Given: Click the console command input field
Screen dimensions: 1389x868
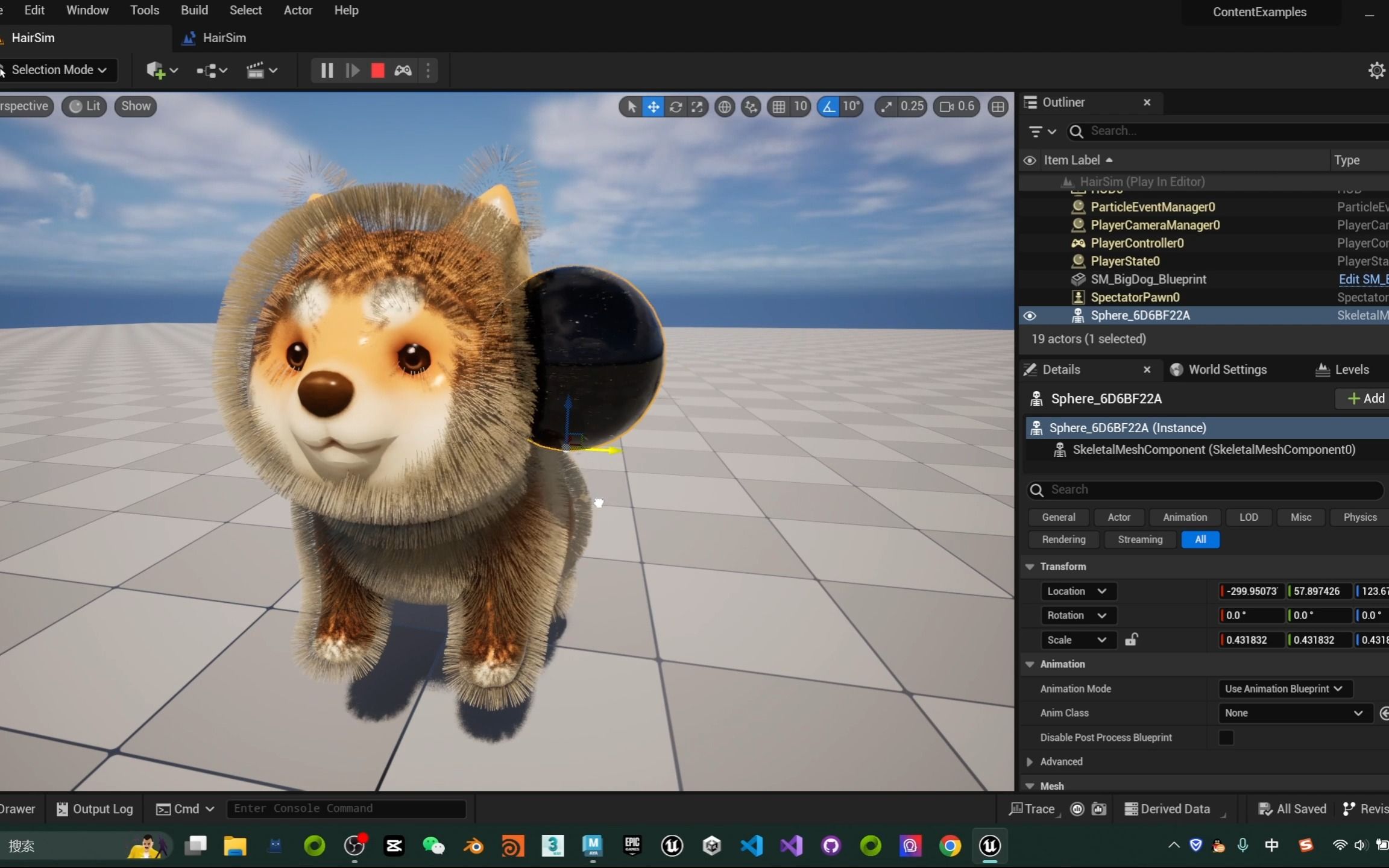Looking at the screenshot, I should point(346,808).
